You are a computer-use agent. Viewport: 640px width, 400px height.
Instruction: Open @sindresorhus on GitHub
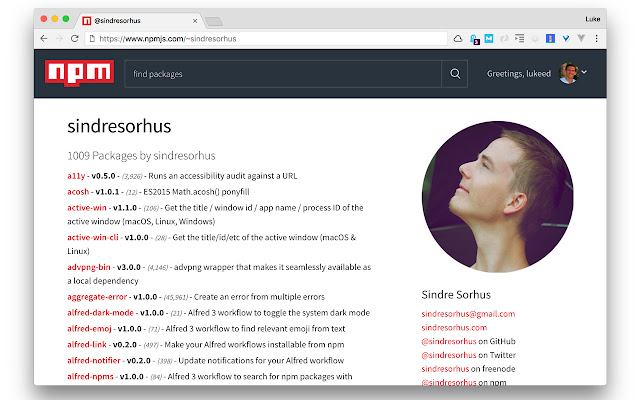[449, 341]
